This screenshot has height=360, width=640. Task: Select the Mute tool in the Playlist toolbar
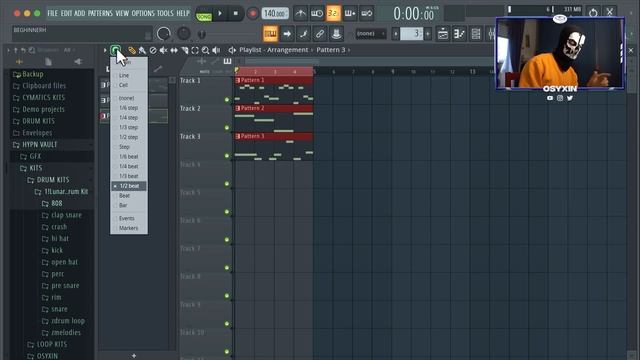point(163,50)
